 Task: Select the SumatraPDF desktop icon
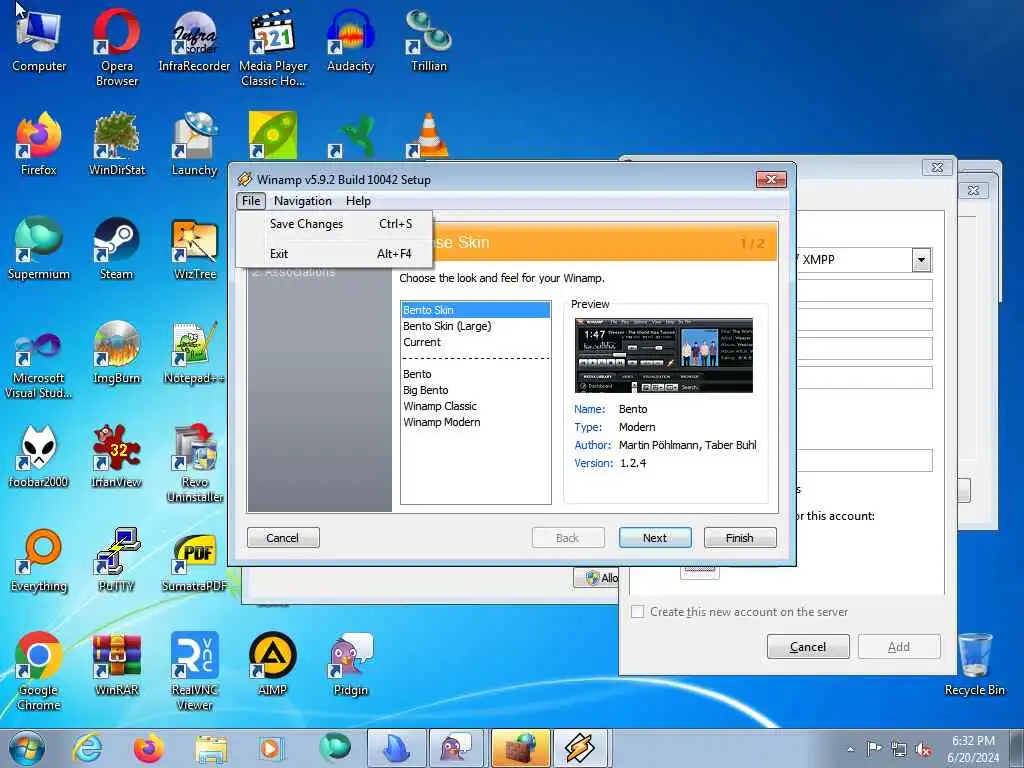195,561
